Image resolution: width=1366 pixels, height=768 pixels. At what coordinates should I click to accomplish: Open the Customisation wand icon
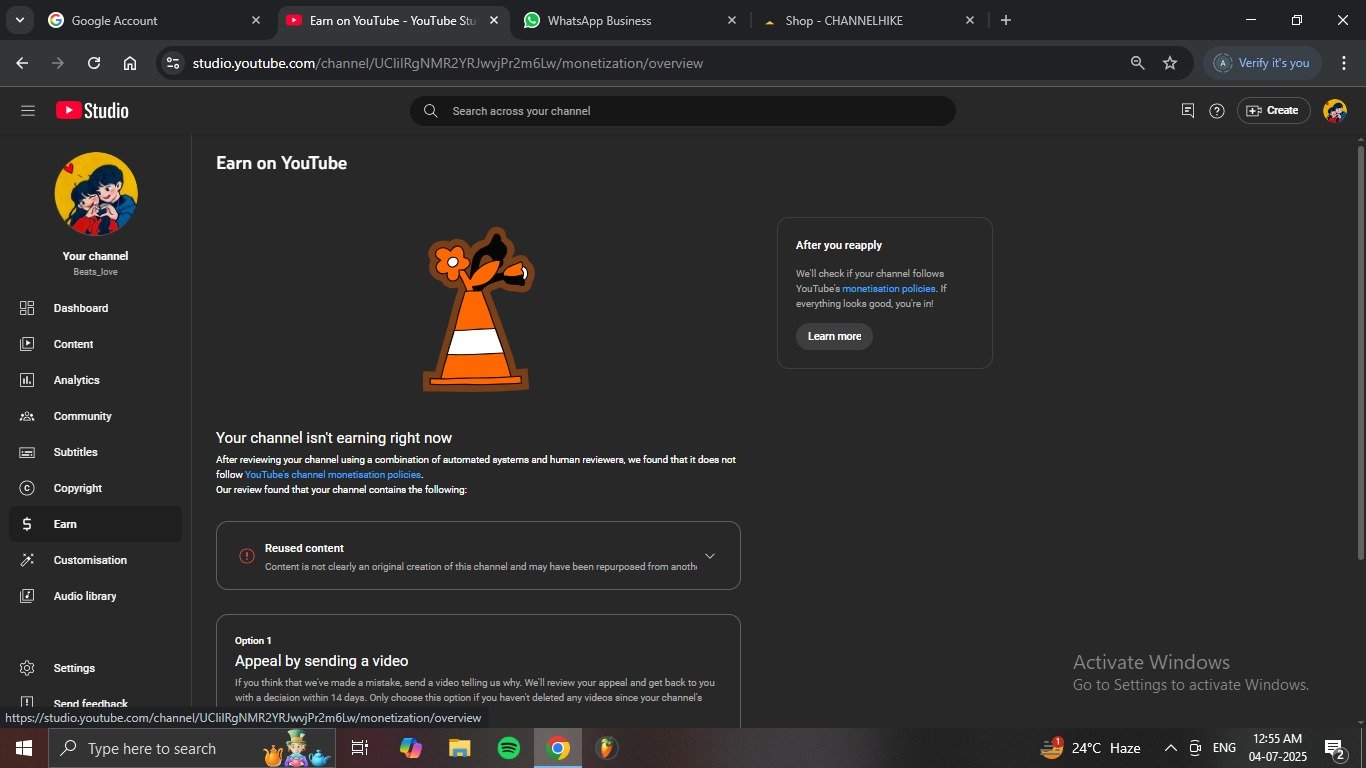click(27, 560)
